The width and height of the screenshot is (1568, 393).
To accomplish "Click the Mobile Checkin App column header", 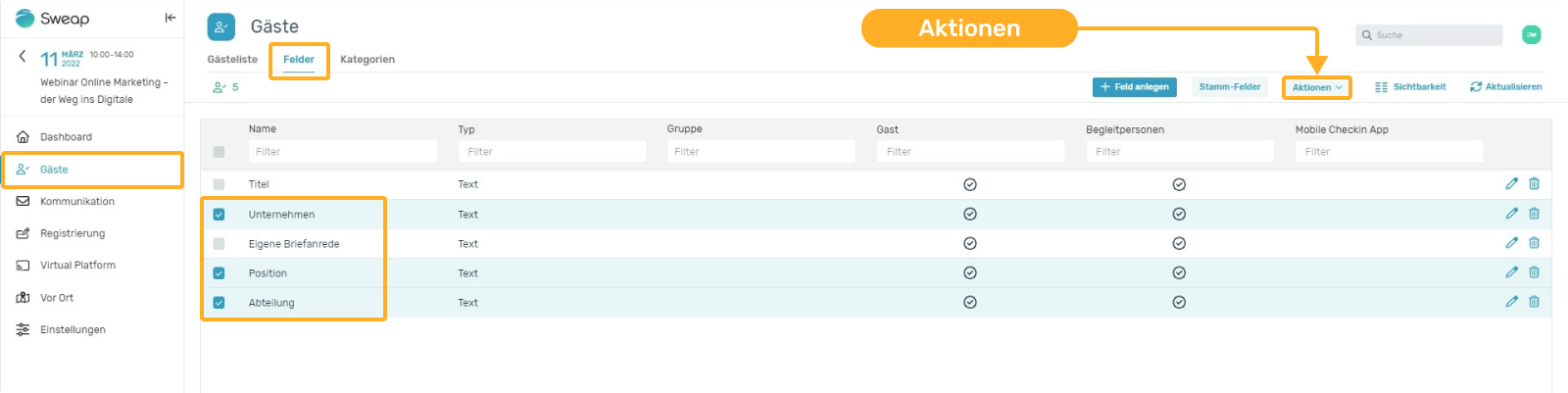I will (x=1342, y=129).
